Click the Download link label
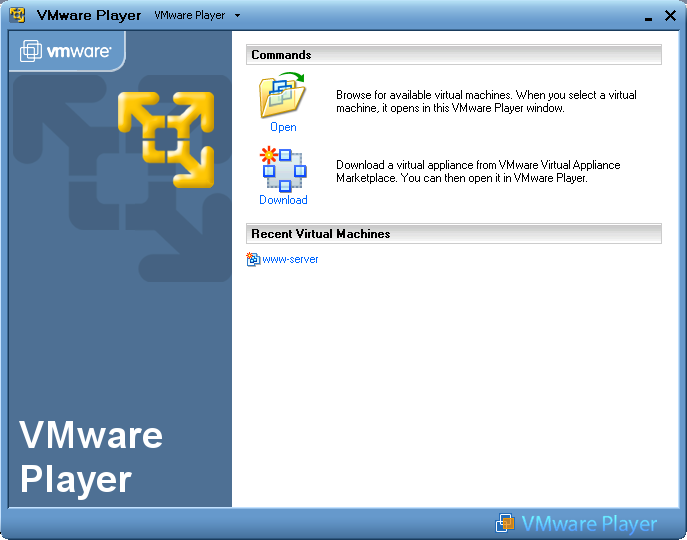This screenshot has width=687, height=540. pos(283,200)
